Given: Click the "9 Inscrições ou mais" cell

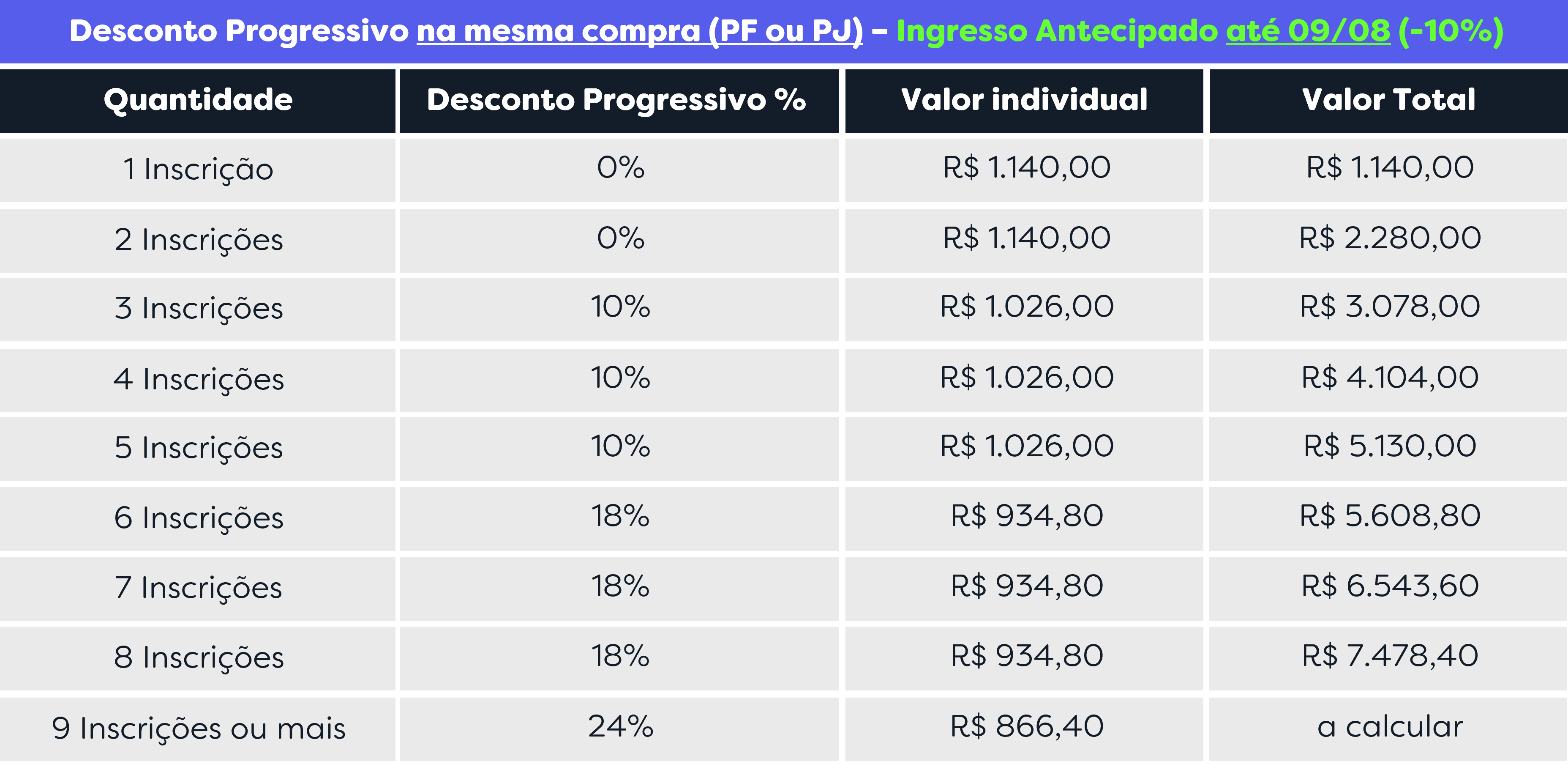Looking at the screenshot, I should pyautogui.click(x=198, y=728).
